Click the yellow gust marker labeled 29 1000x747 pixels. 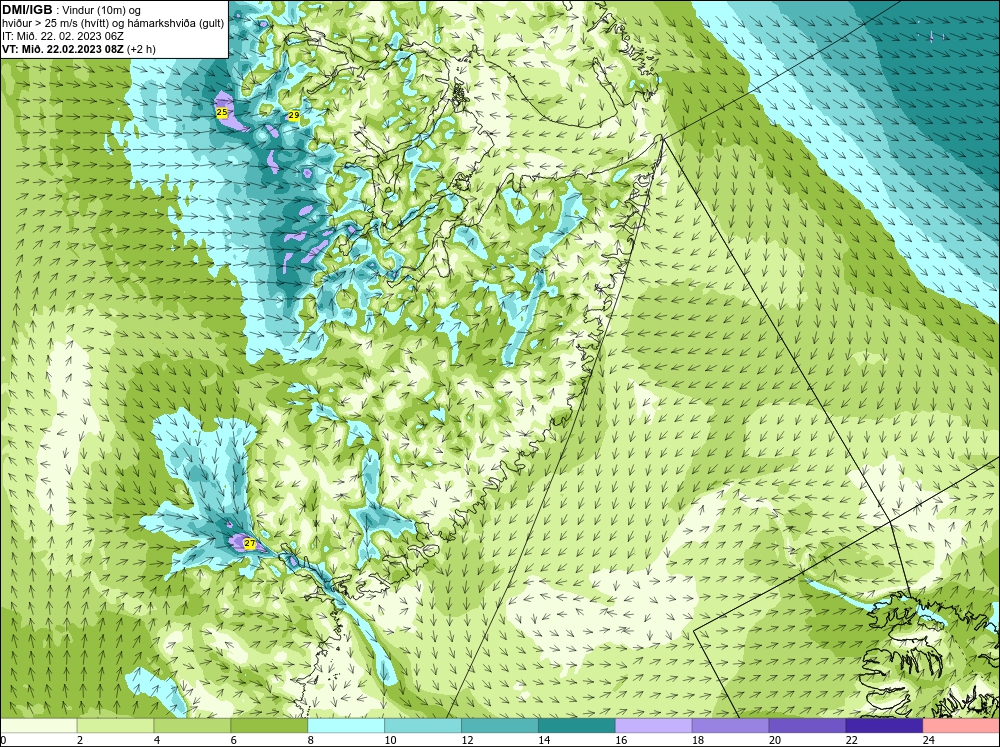pos(294,115)
